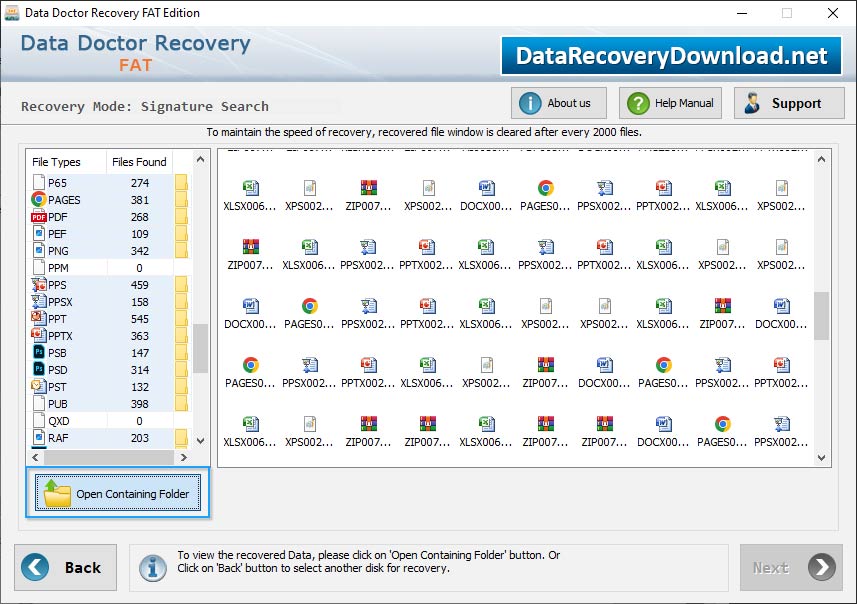Click the Chrome icon beside PAGES file type
857x604 pixels.
(39, 200)
